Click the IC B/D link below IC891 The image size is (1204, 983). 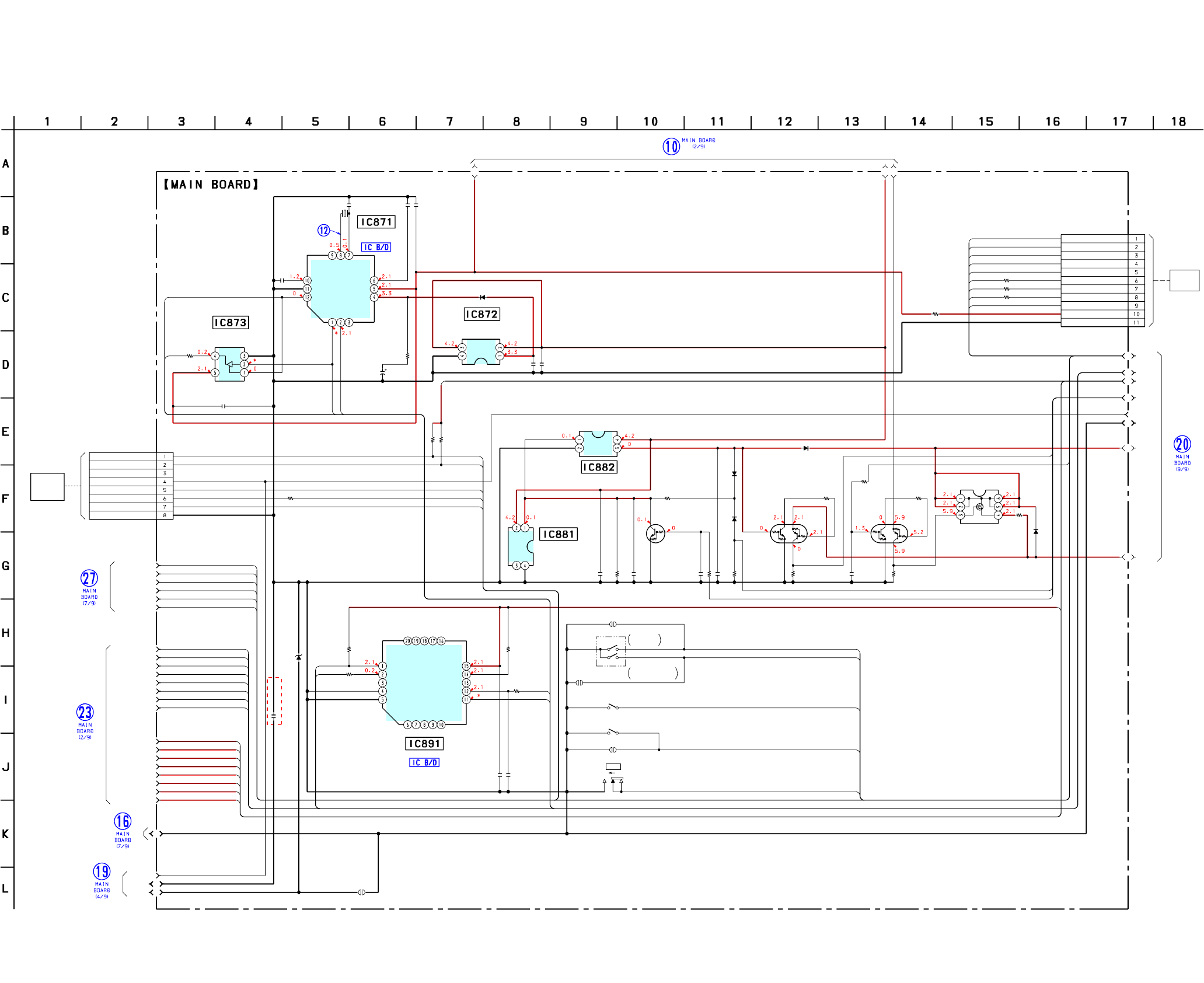coord(424,762)
